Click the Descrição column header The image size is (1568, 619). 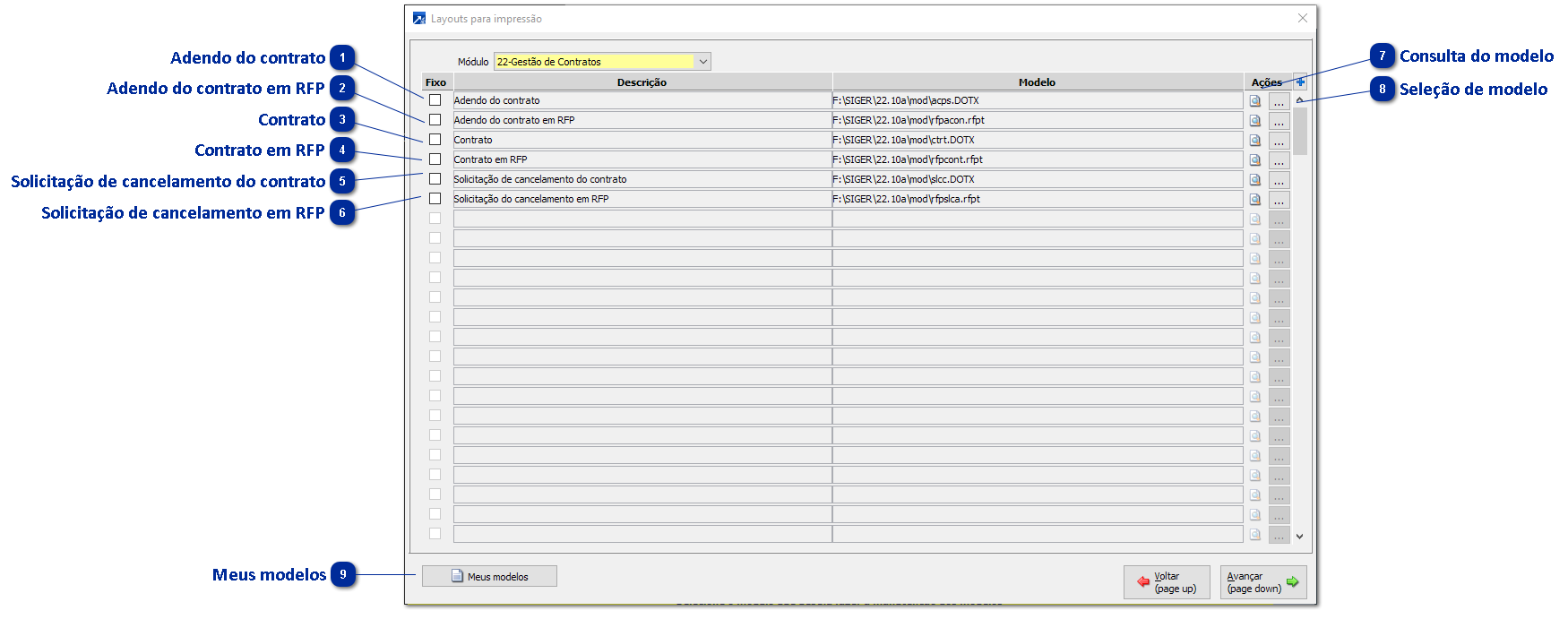pos(642,82)
